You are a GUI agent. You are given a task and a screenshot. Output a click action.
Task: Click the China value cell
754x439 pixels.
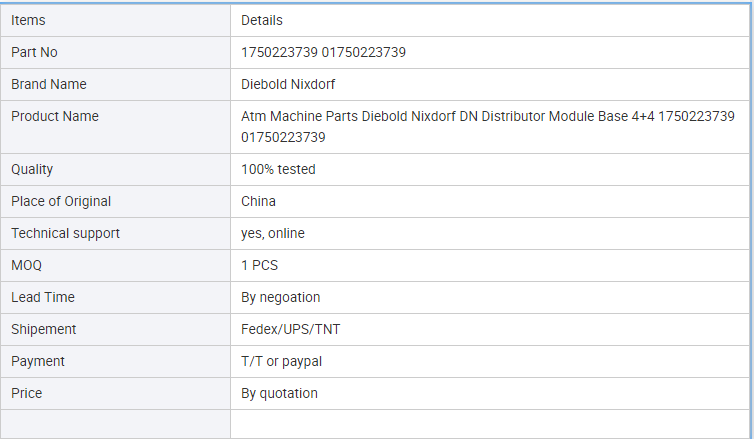tap(490, 201)
